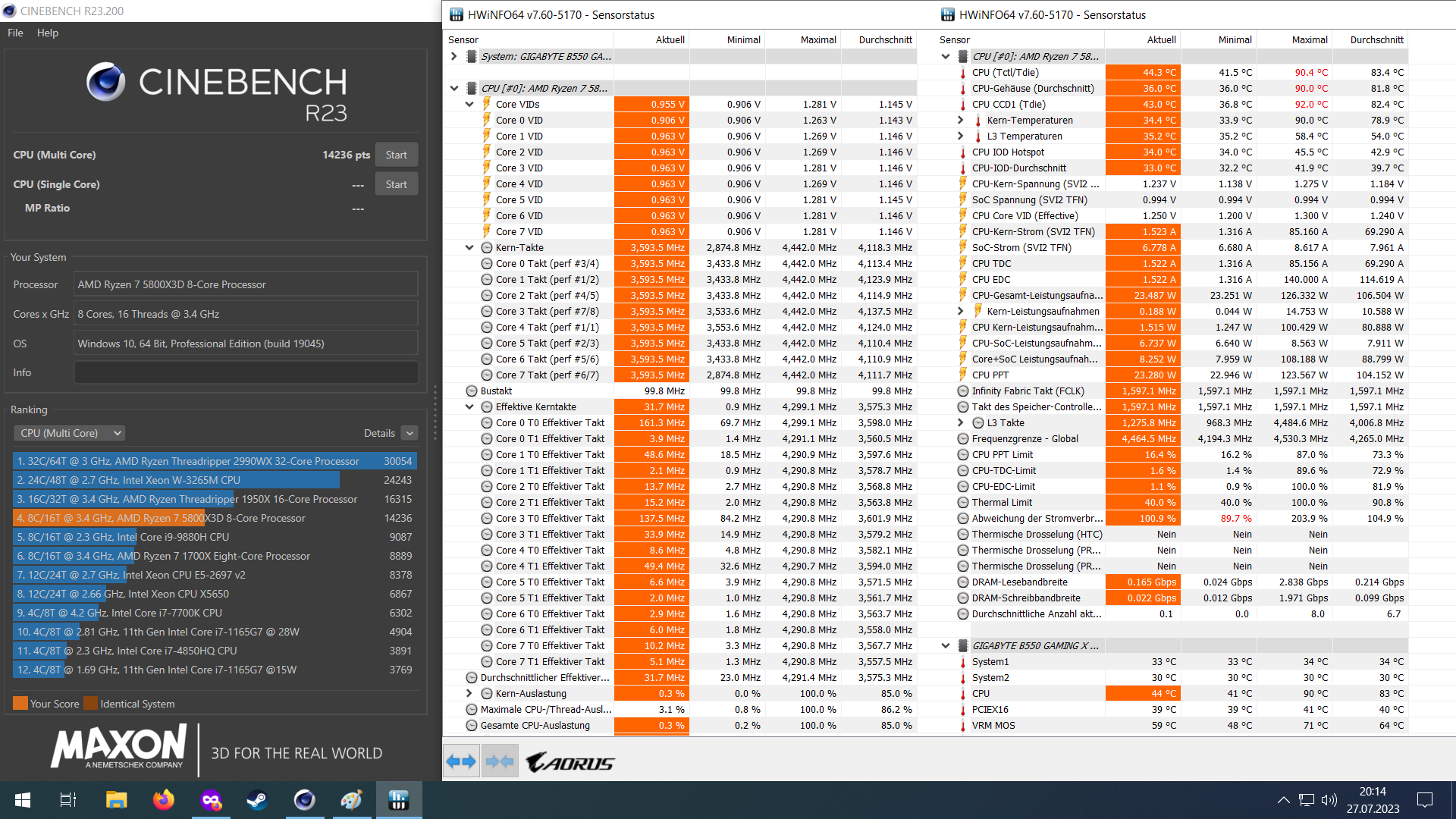Expand the System GIGABYTE B550 sensor group

[453, 56]
